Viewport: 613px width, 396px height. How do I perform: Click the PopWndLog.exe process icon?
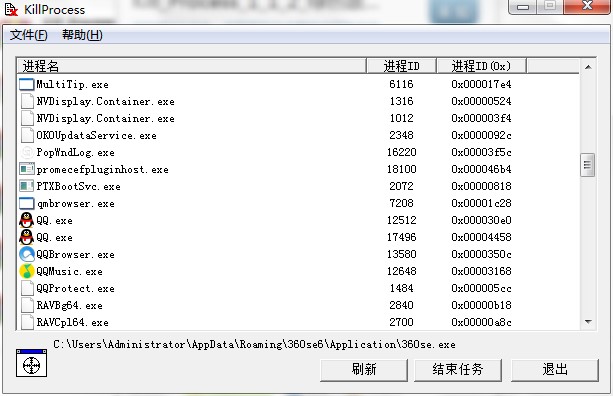coord(27,152)
